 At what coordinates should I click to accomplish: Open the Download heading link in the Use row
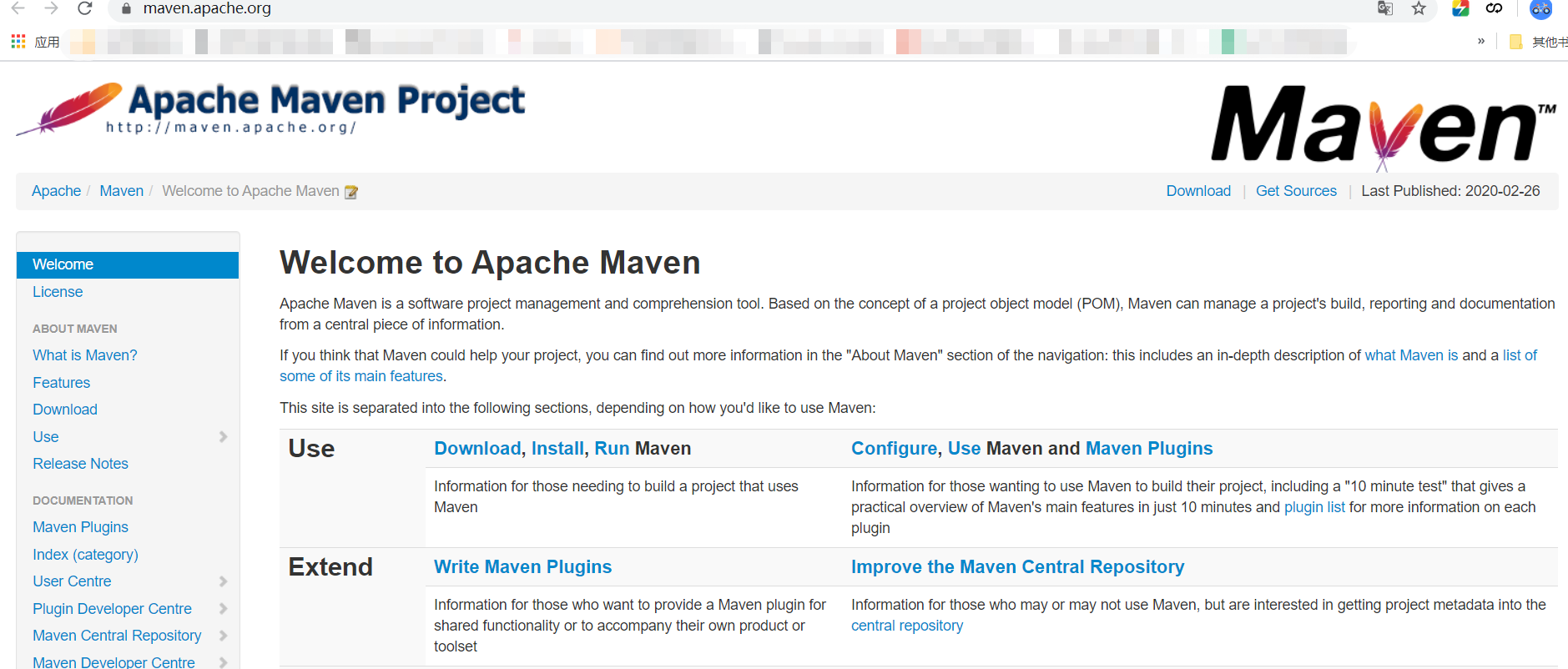(x=477, y=449)
